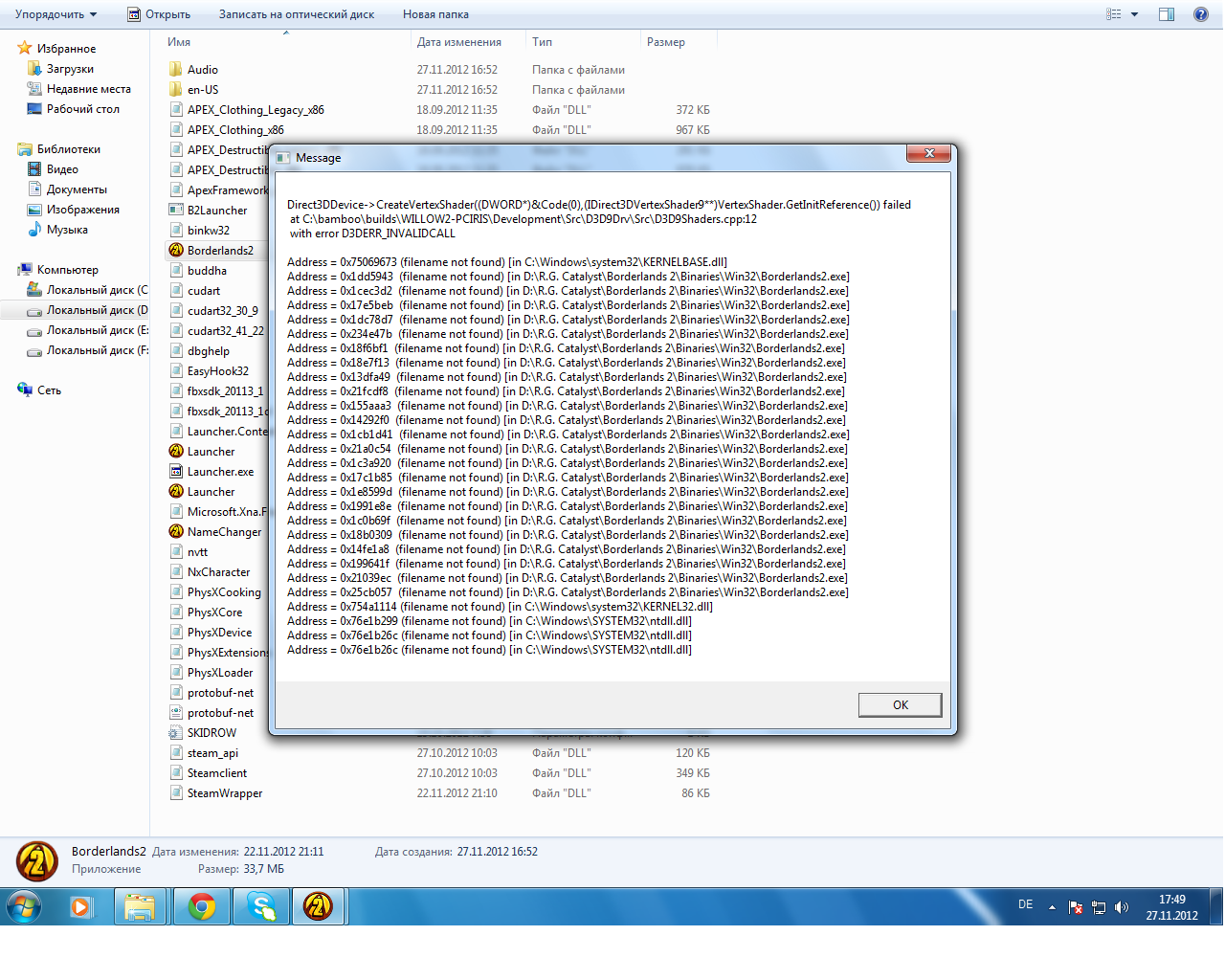Open Explorer help question-mark icon
This screenshot has height=980, width=1225.
(x=1200, y=14)
